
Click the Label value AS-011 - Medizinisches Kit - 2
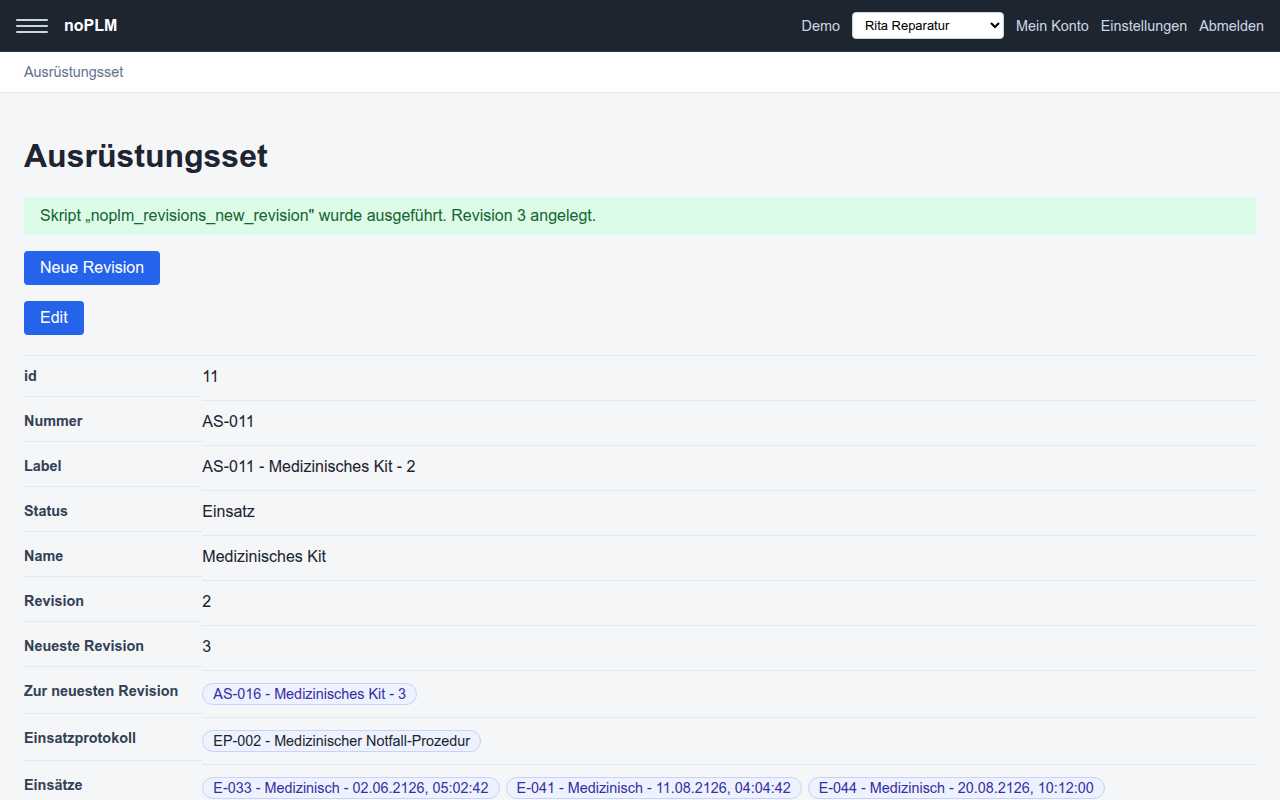pyautogui.click(x=309, y=467)
